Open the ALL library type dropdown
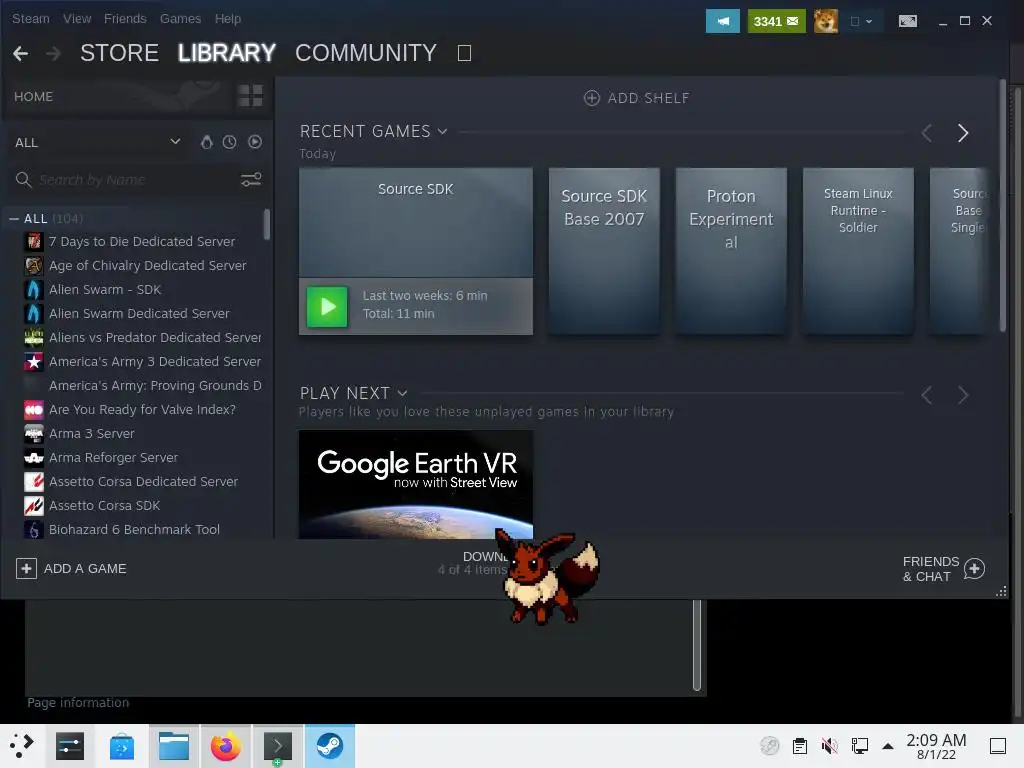The width and height of the screenshot is (1024, 768). pyautogui.click(x=98, y=142)
